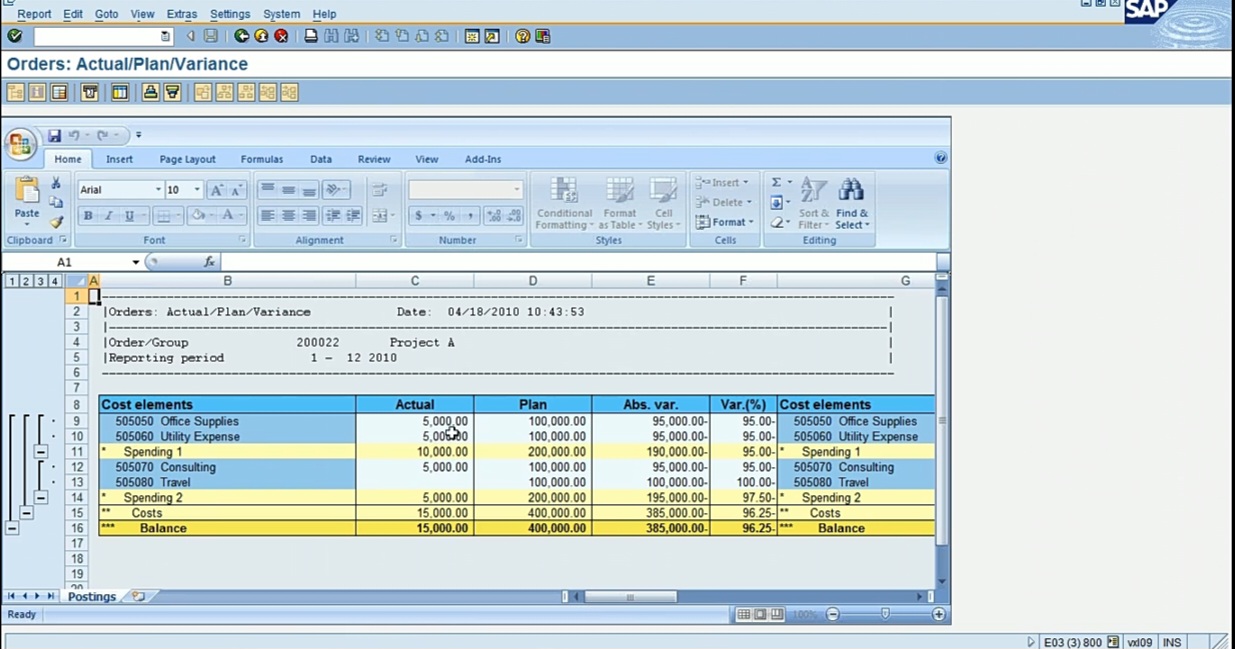Click outline level 3 button
This screenshot has height=649, width=1235.
tap(41, 281)
